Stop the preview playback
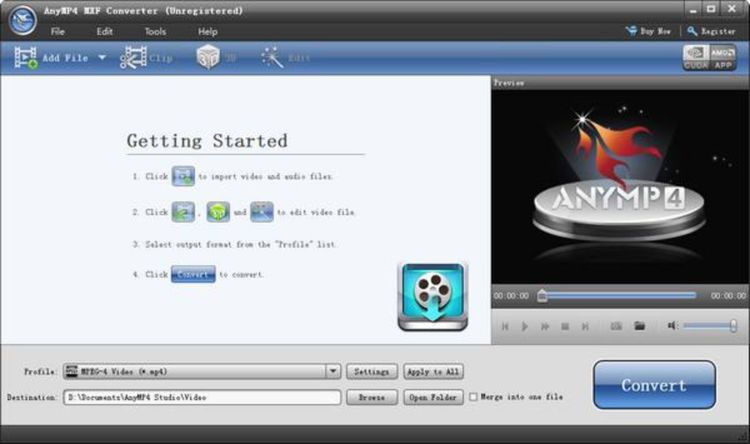750x444 pixels. click(x=565, y=326)
